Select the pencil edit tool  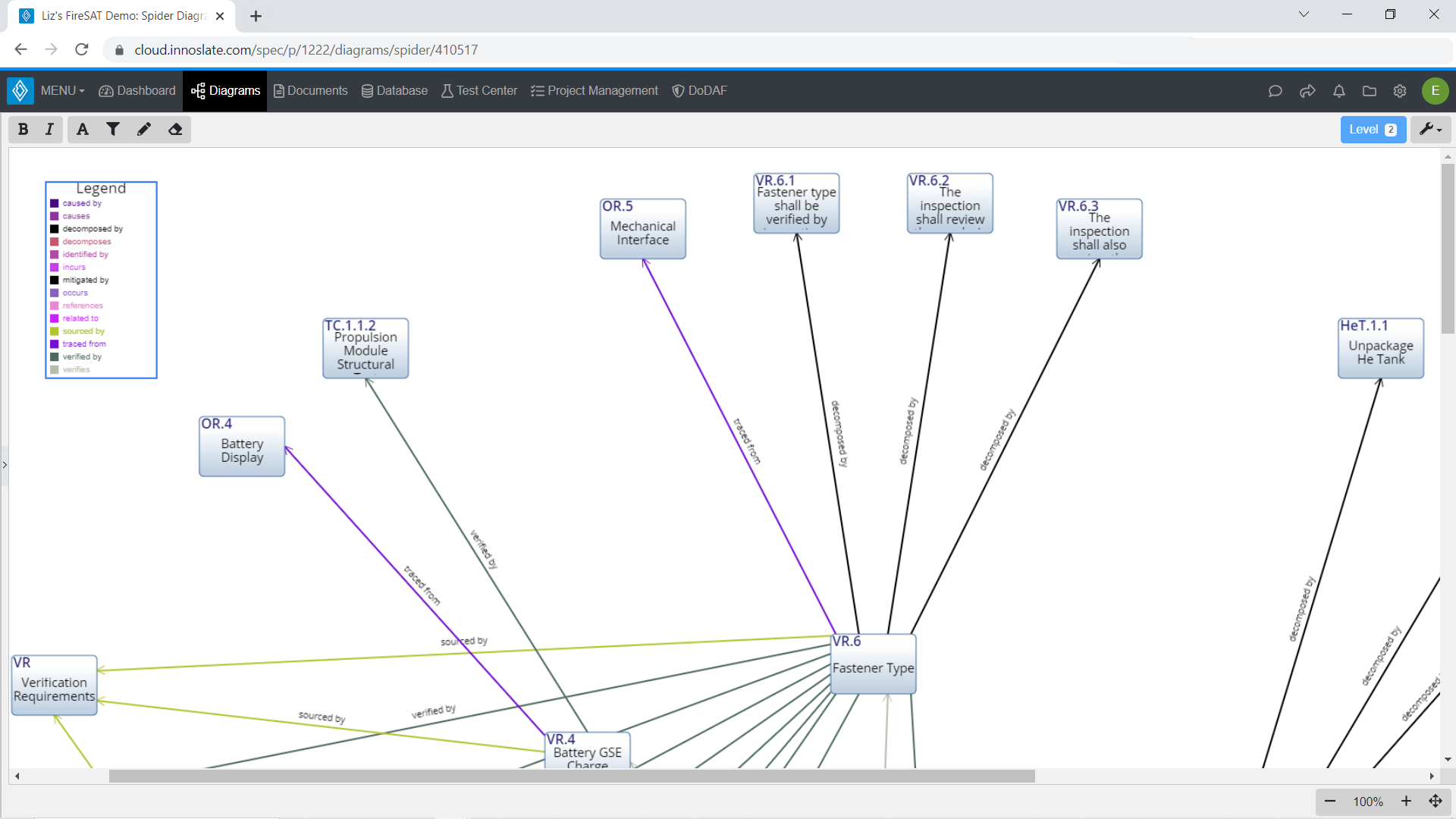pyautogui.click(x=144, y=129)
